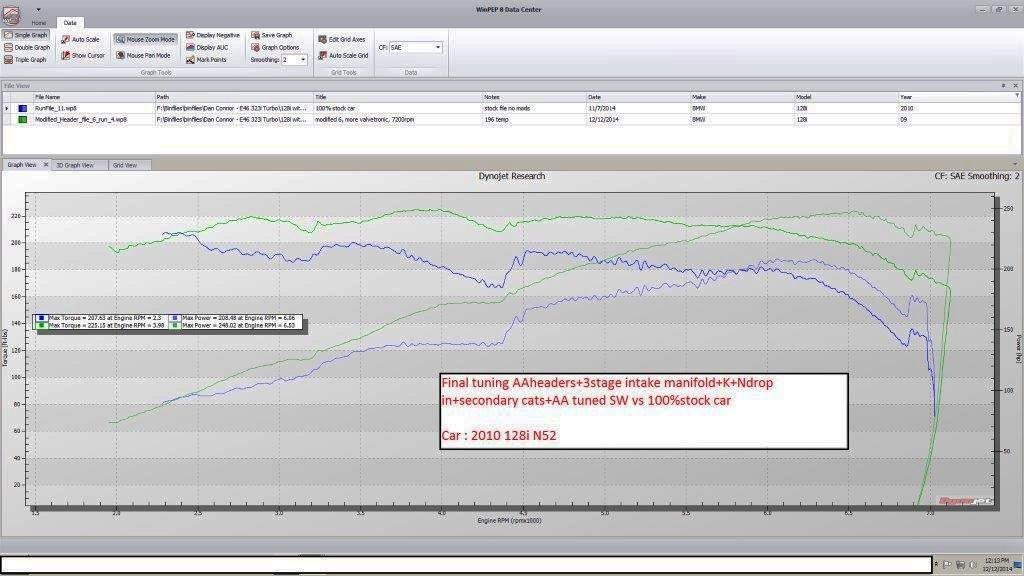
Task: Open Edit Grid Axes
Action: (342, 39)
